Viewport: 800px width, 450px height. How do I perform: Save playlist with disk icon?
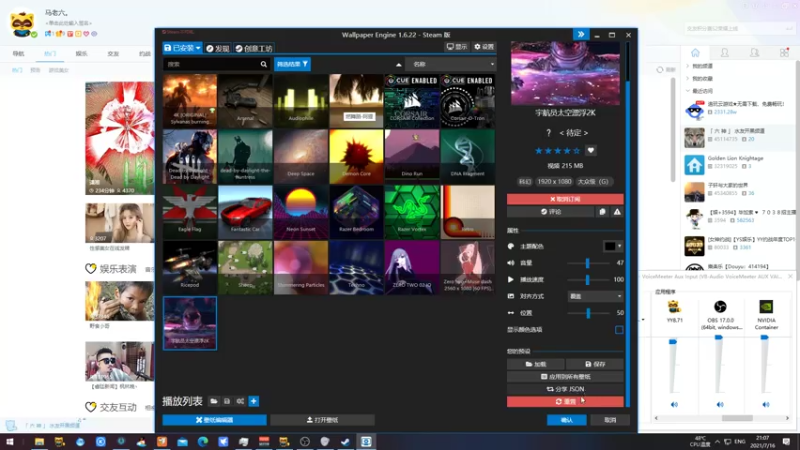tap(227, 401)
